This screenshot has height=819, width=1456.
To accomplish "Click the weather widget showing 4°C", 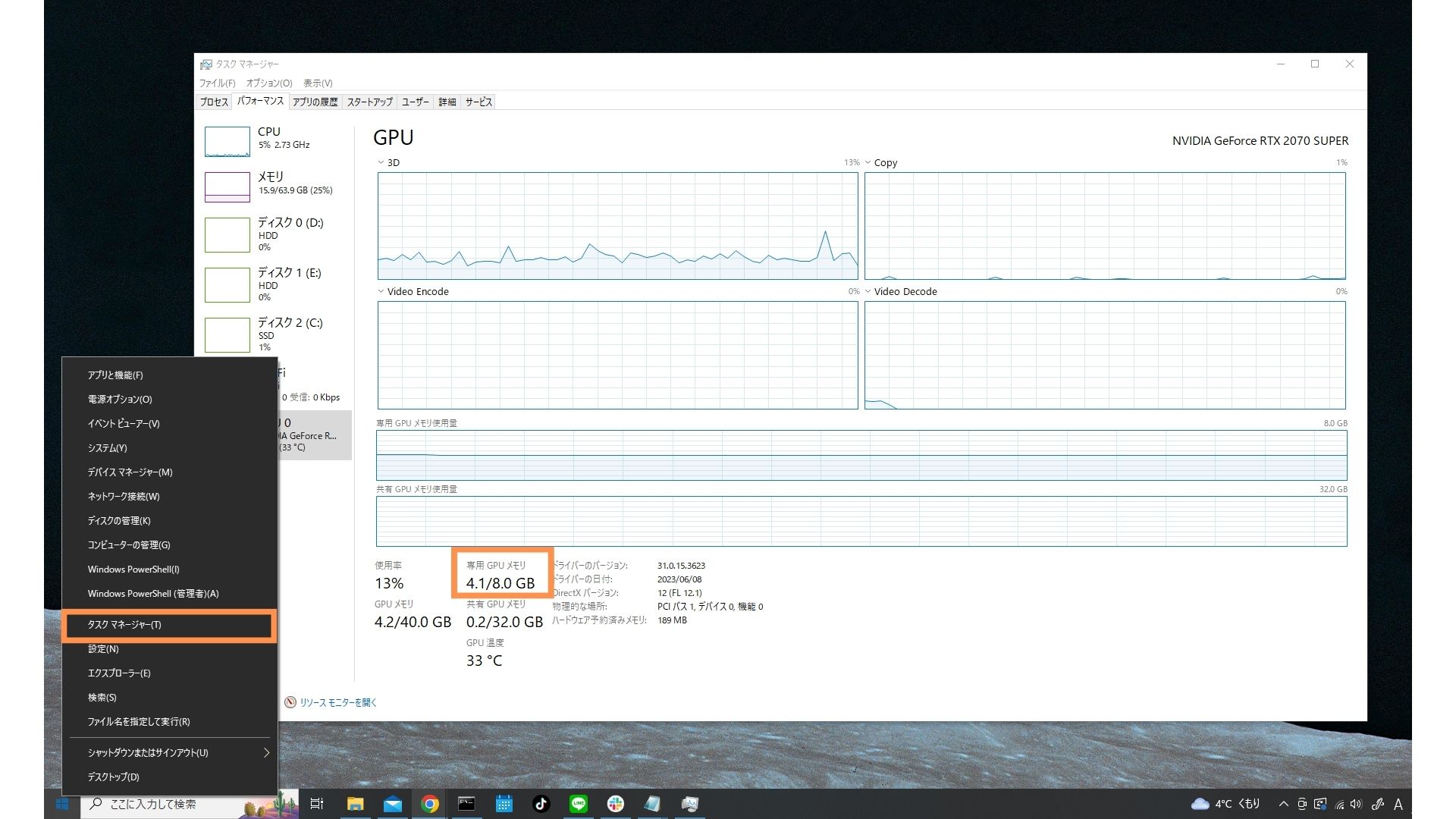I will click(x=1226, y=804).
